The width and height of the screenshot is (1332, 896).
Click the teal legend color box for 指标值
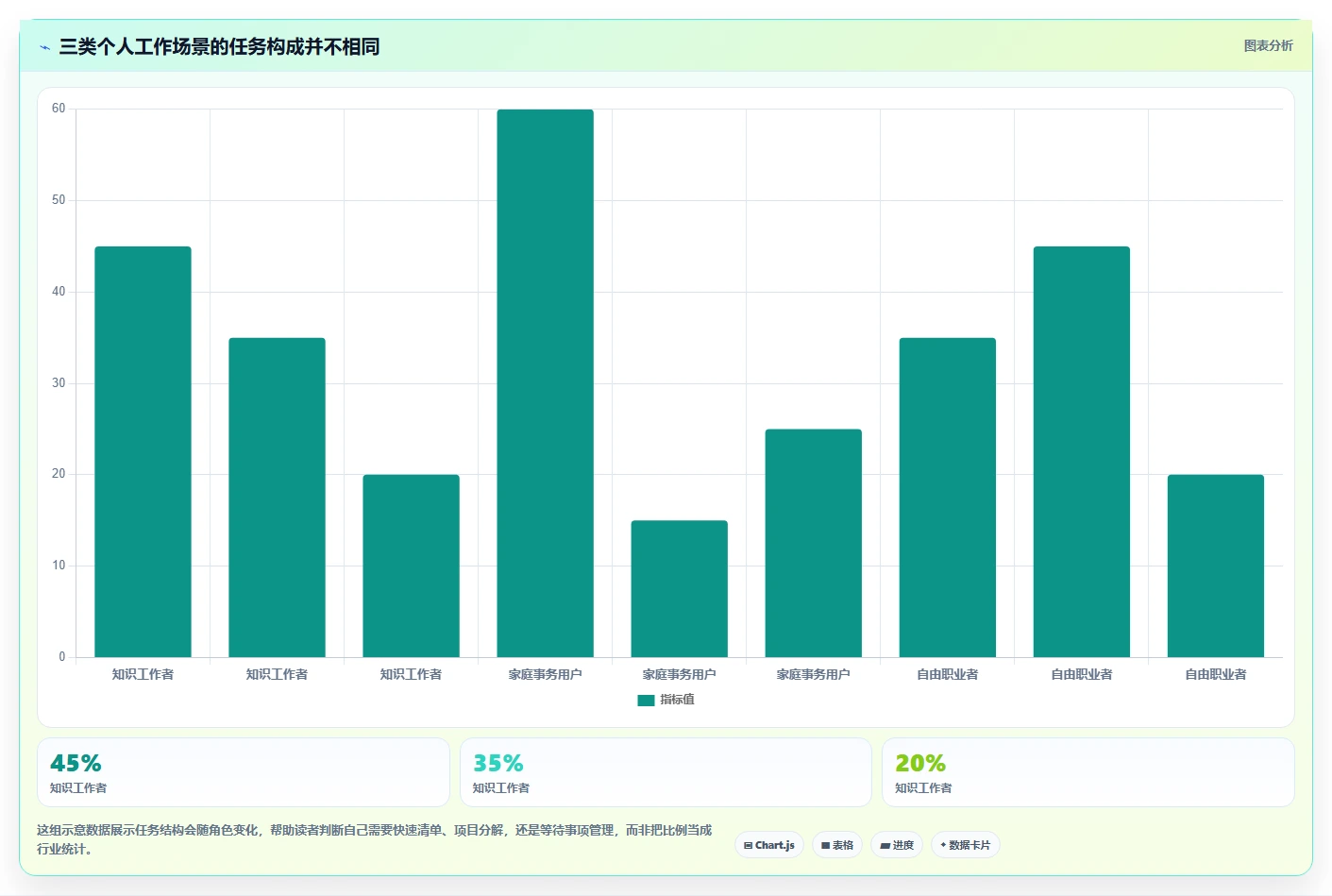coord(646,701)
